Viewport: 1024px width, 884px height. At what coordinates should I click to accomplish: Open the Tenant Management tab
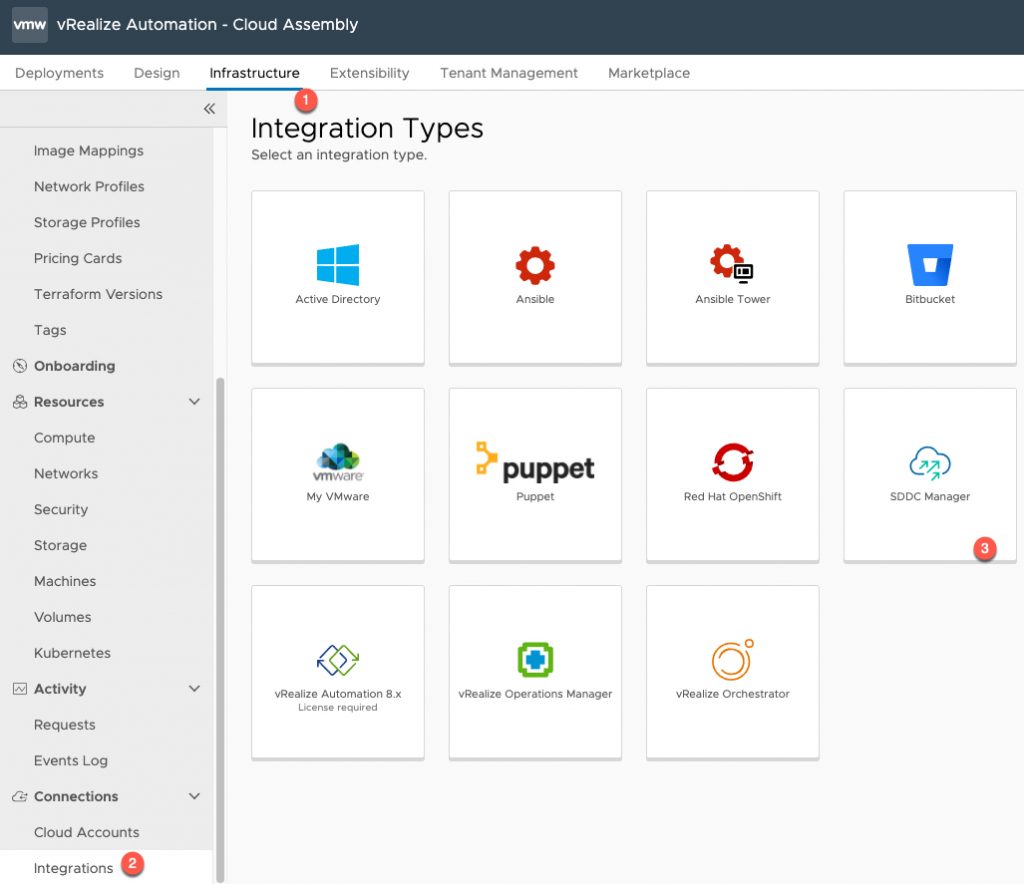[508, 73]
